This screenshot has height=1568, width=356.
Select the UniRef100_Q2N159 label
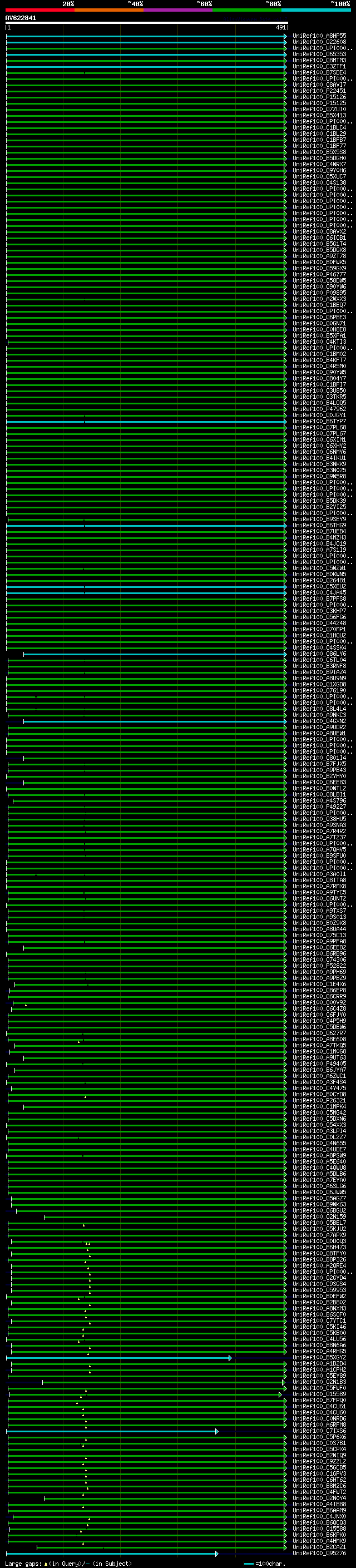tap(319, 1217)
